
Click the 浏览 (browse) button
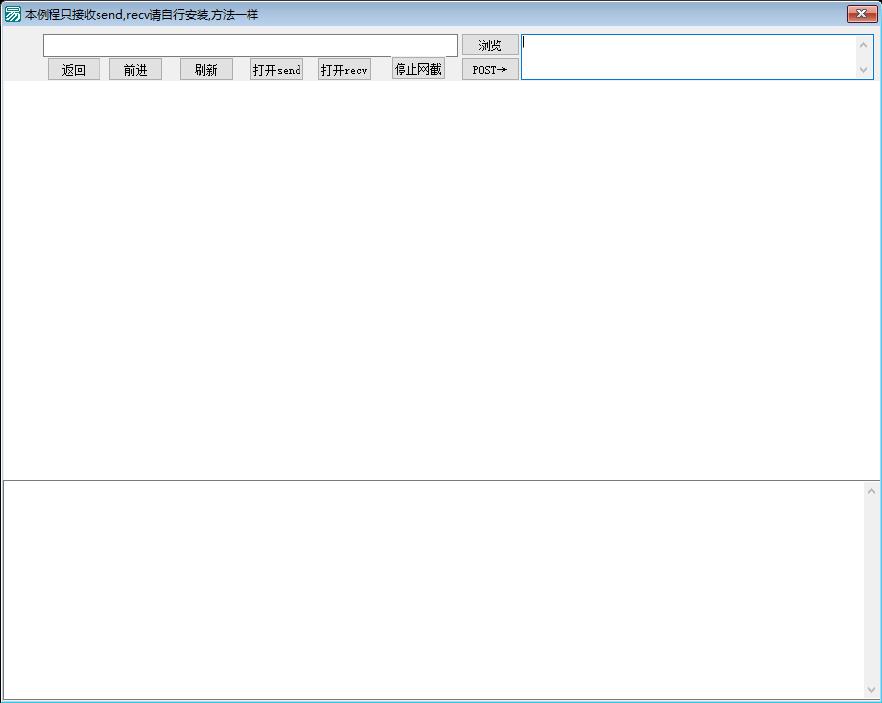pos(490,45)
